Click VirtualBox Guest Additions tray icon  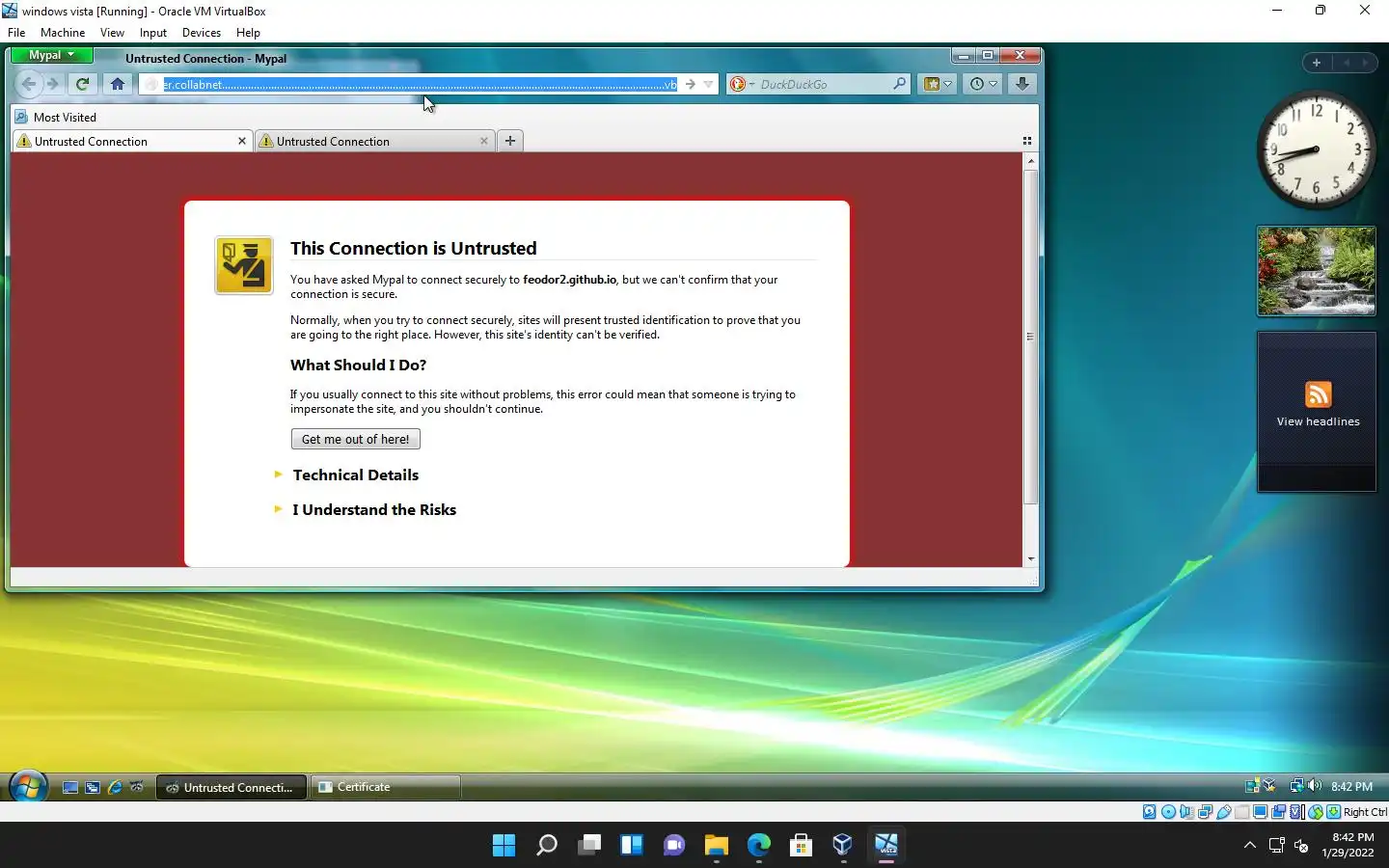pos(1269,786)
